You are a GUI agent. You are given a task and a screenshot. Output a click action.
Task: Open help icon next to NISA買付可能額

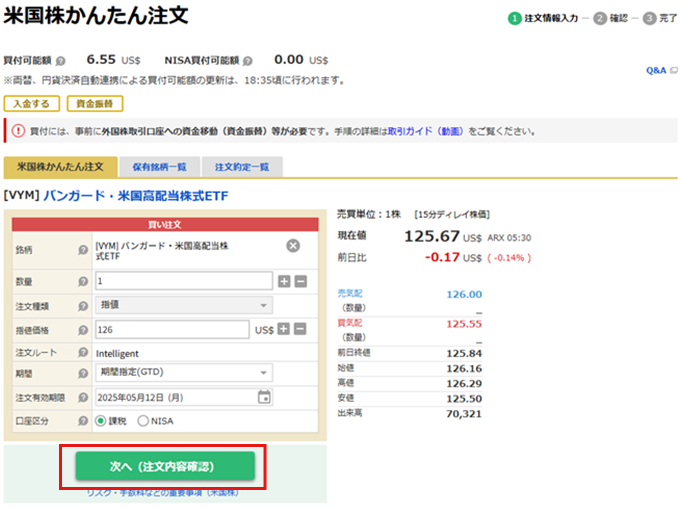(247, 60)
